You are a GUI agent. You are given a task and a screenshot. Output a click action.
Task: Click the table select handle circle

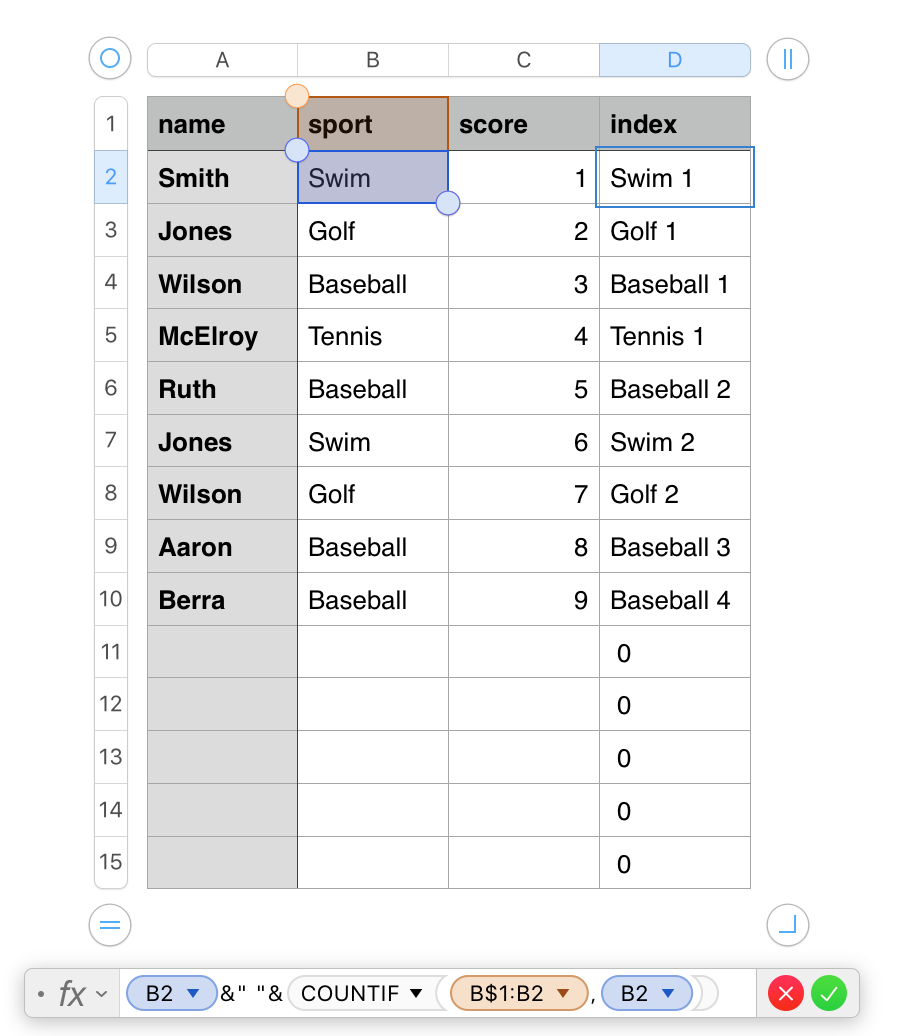(110, 59)
